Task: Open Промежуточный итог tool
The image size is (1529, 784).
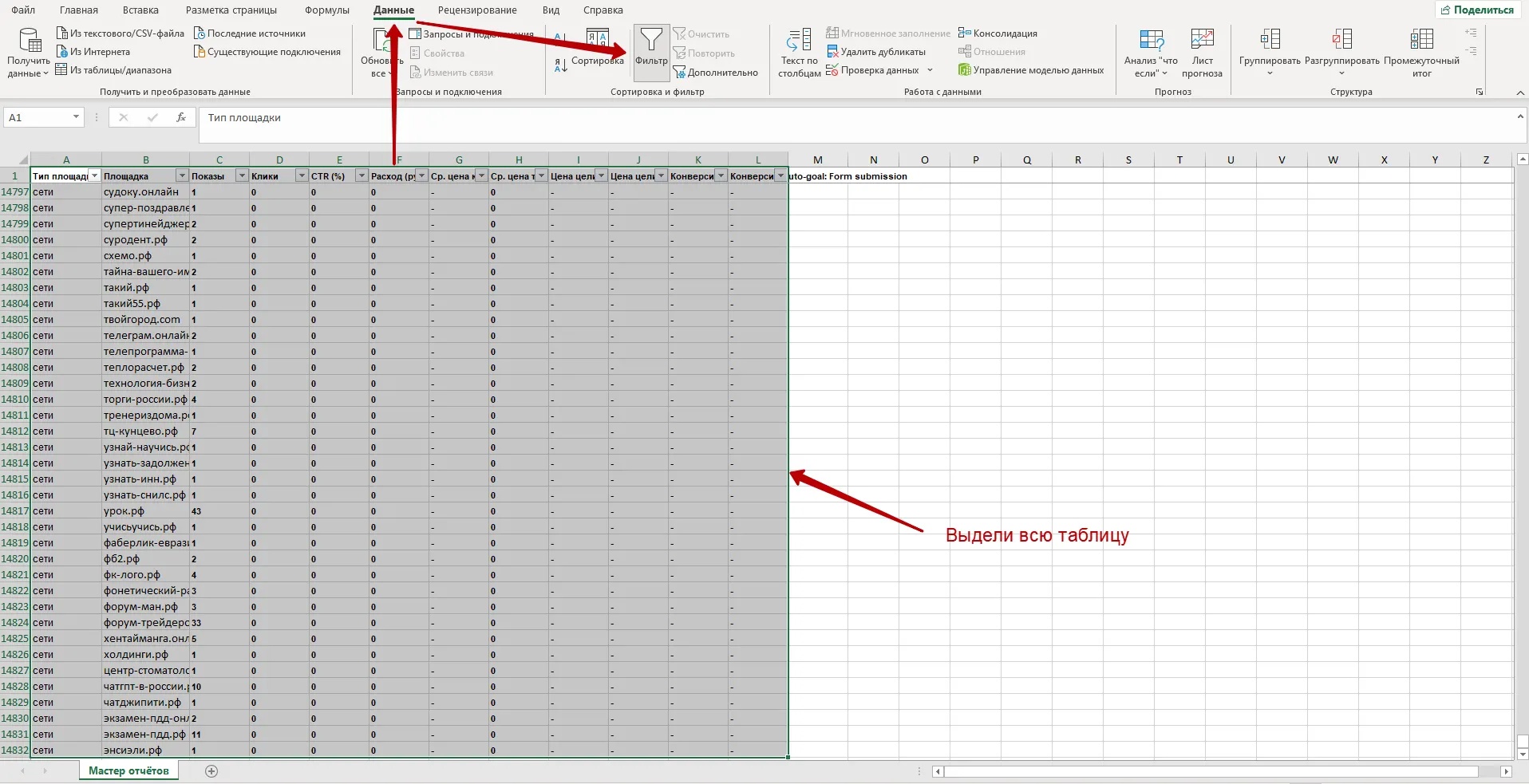Action: click(1421, 40)
